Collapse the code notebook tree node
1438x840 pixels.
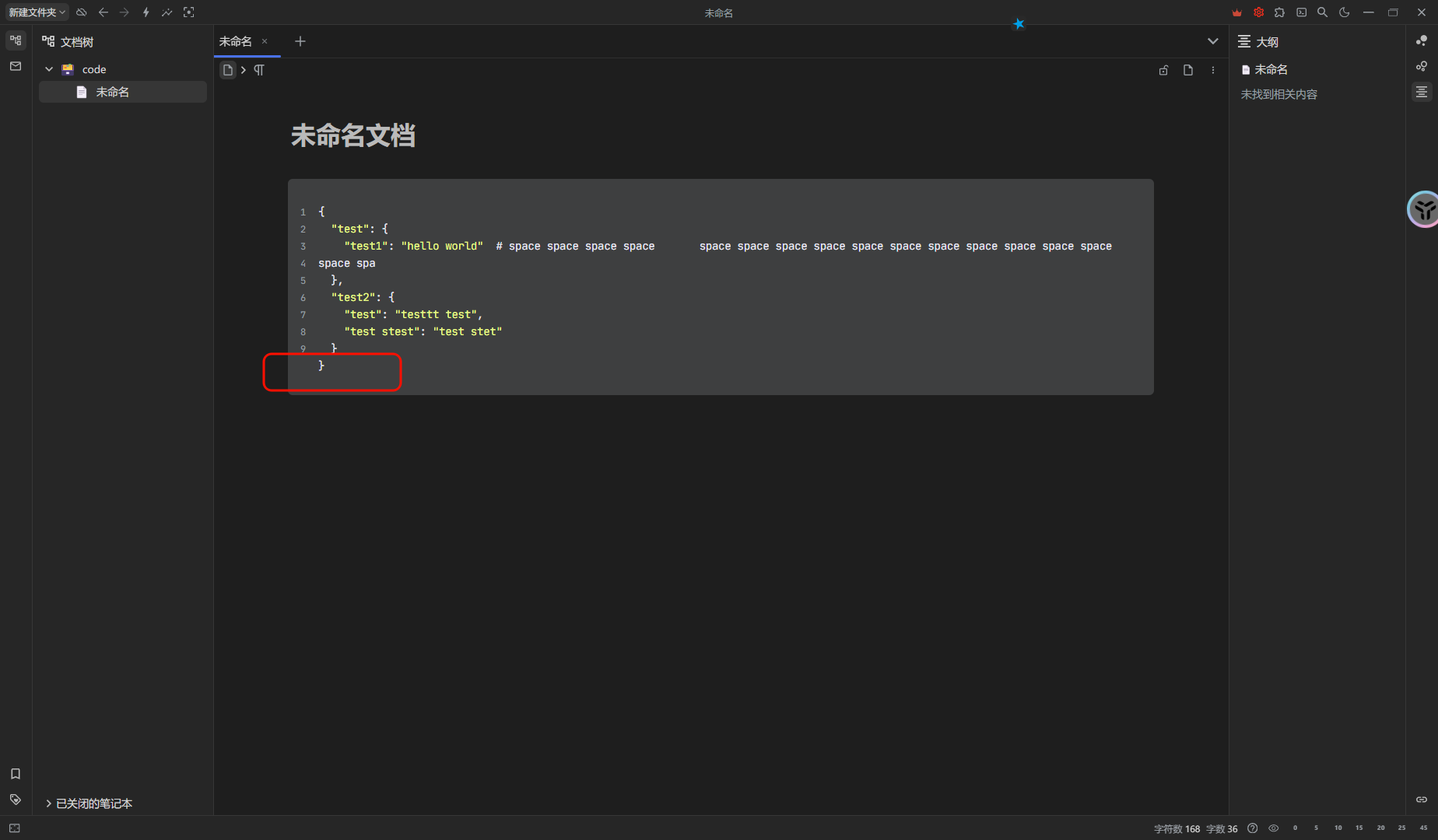point(49,69)
